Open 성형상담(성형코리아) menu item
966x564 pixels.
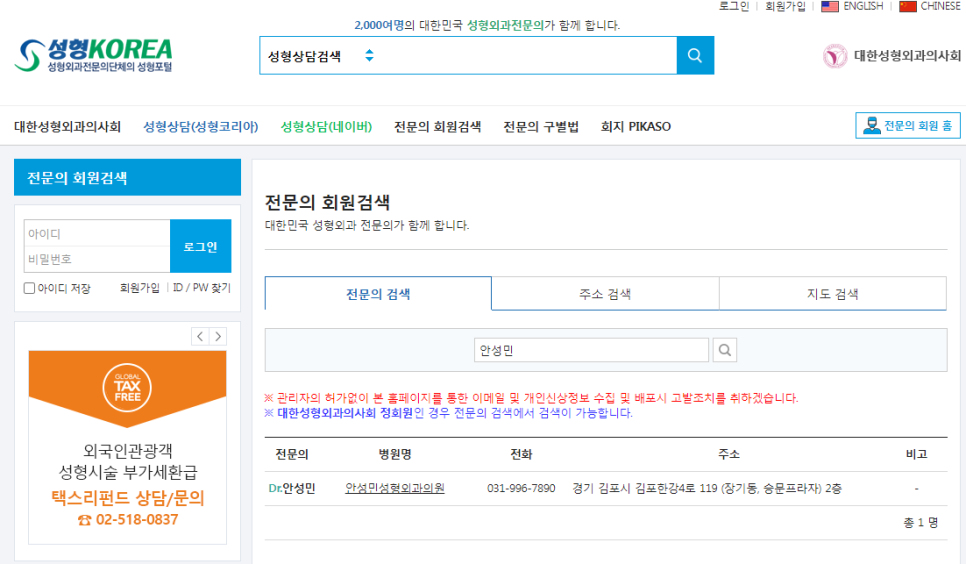coord(201,126)
